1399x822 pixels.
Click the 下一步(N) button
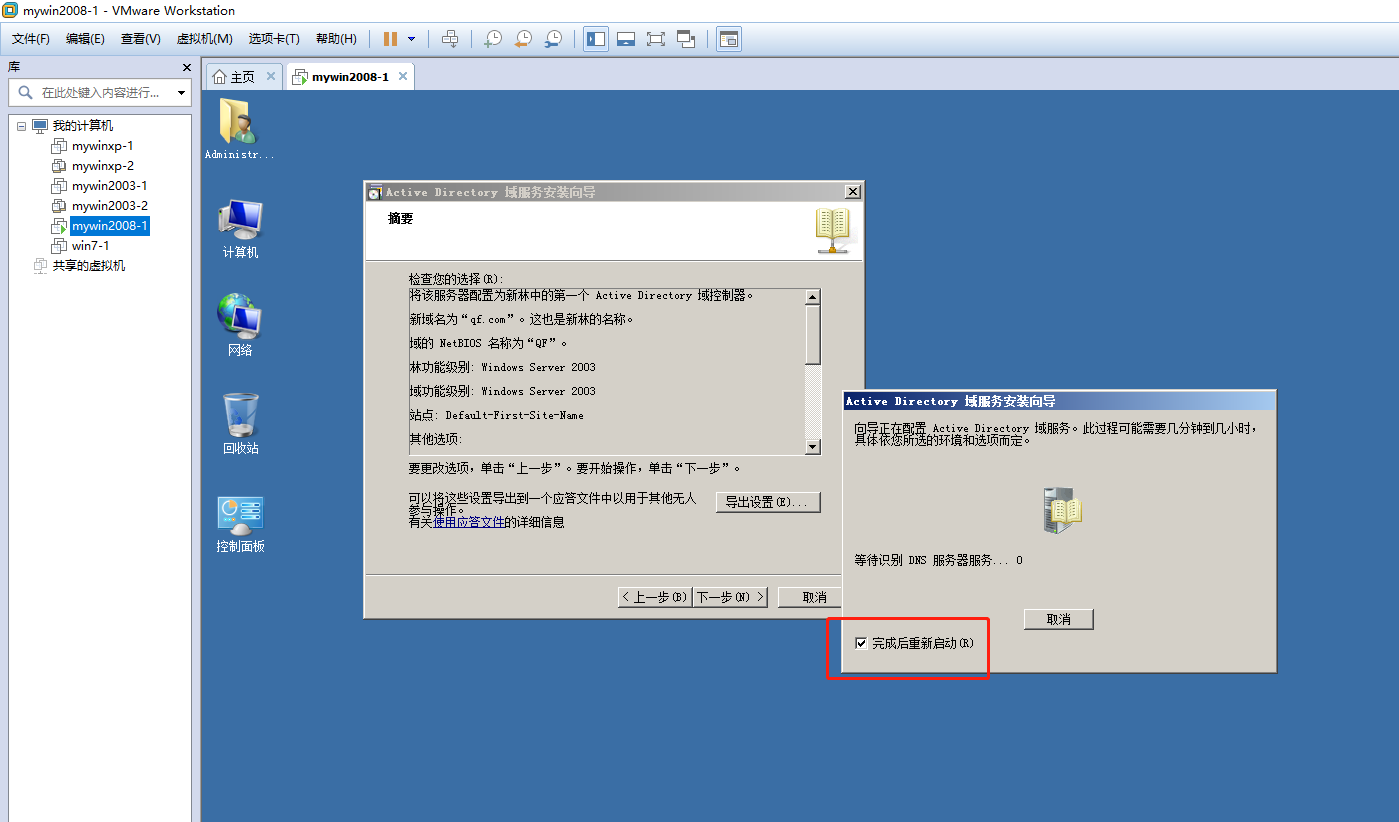pos(730,597)
